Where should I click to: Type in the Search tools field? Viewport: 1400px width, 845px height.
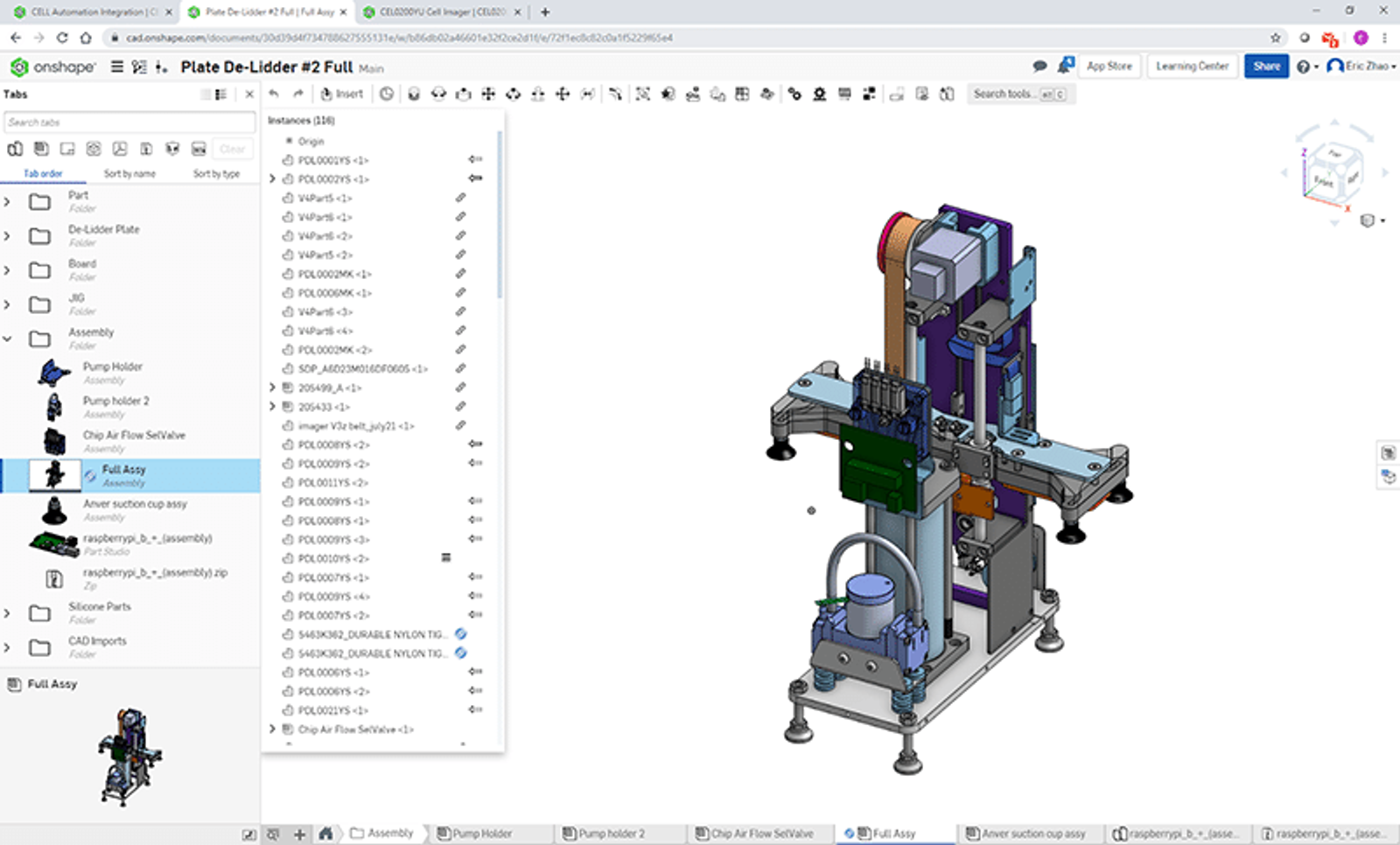point(1015,94)
